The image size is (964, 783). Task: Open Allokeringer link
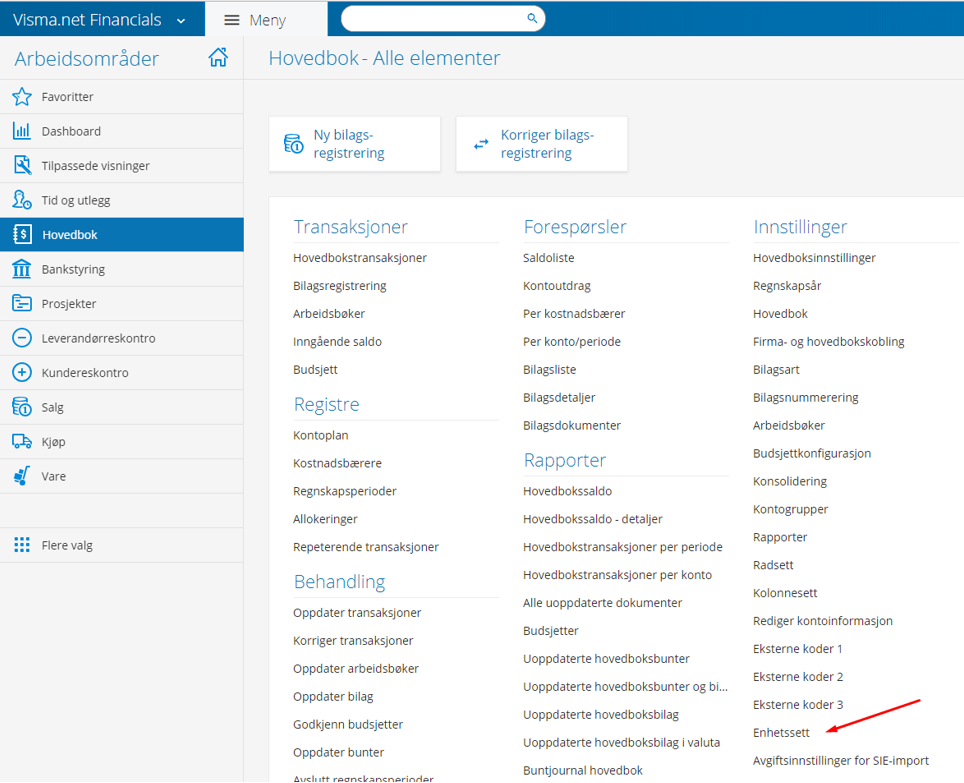(325, 519)
